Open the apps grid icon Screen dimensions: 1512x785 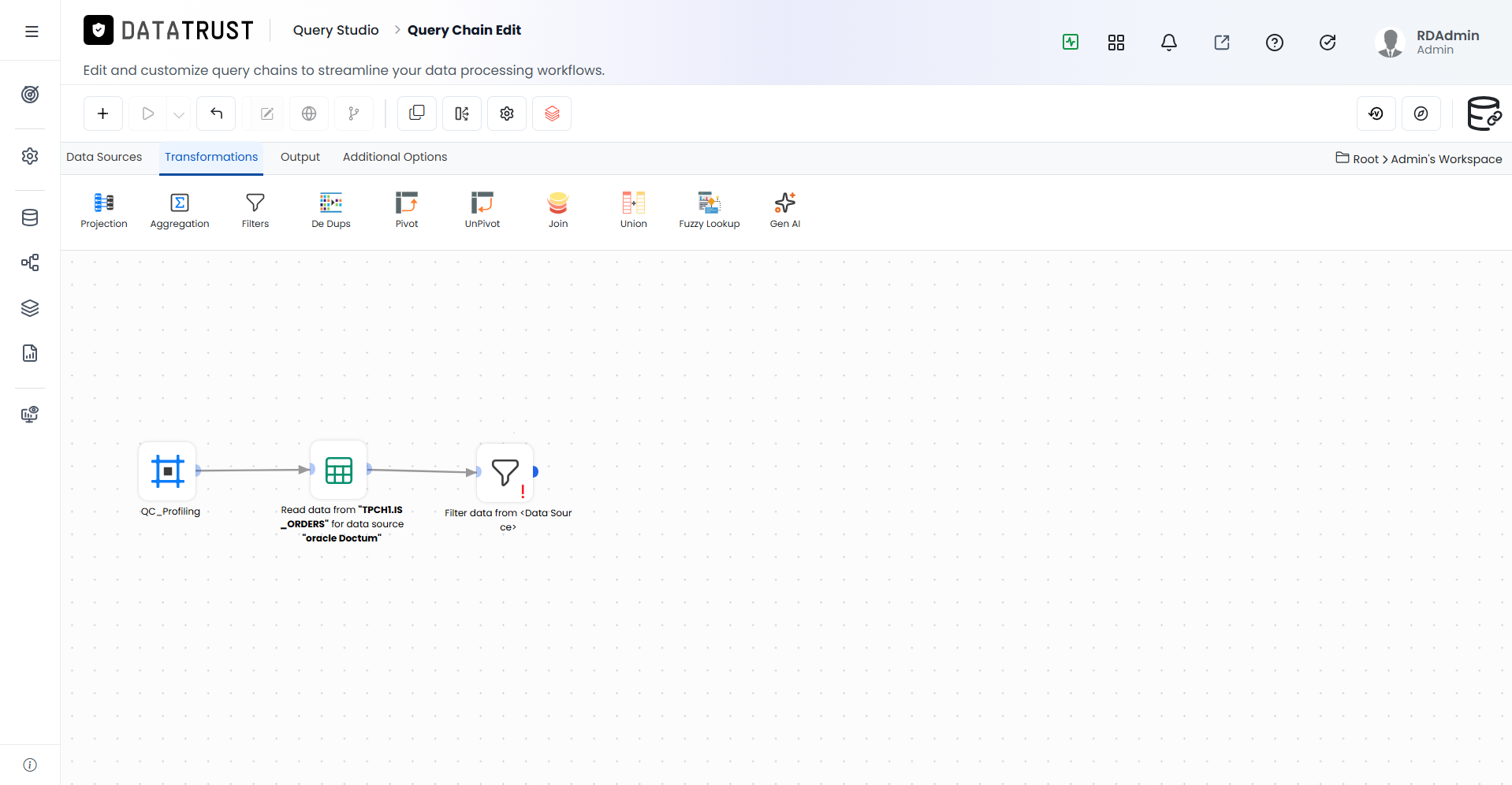coord(1116,43)
